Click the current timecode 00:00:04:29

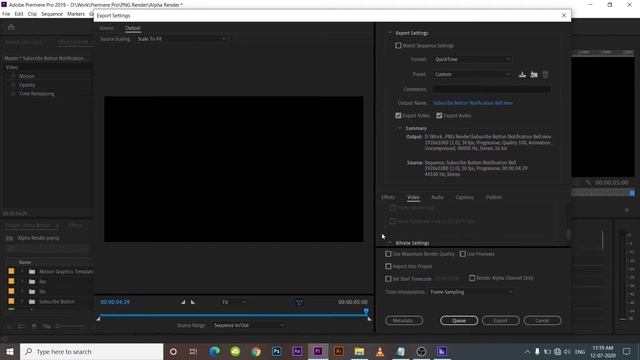115,302
